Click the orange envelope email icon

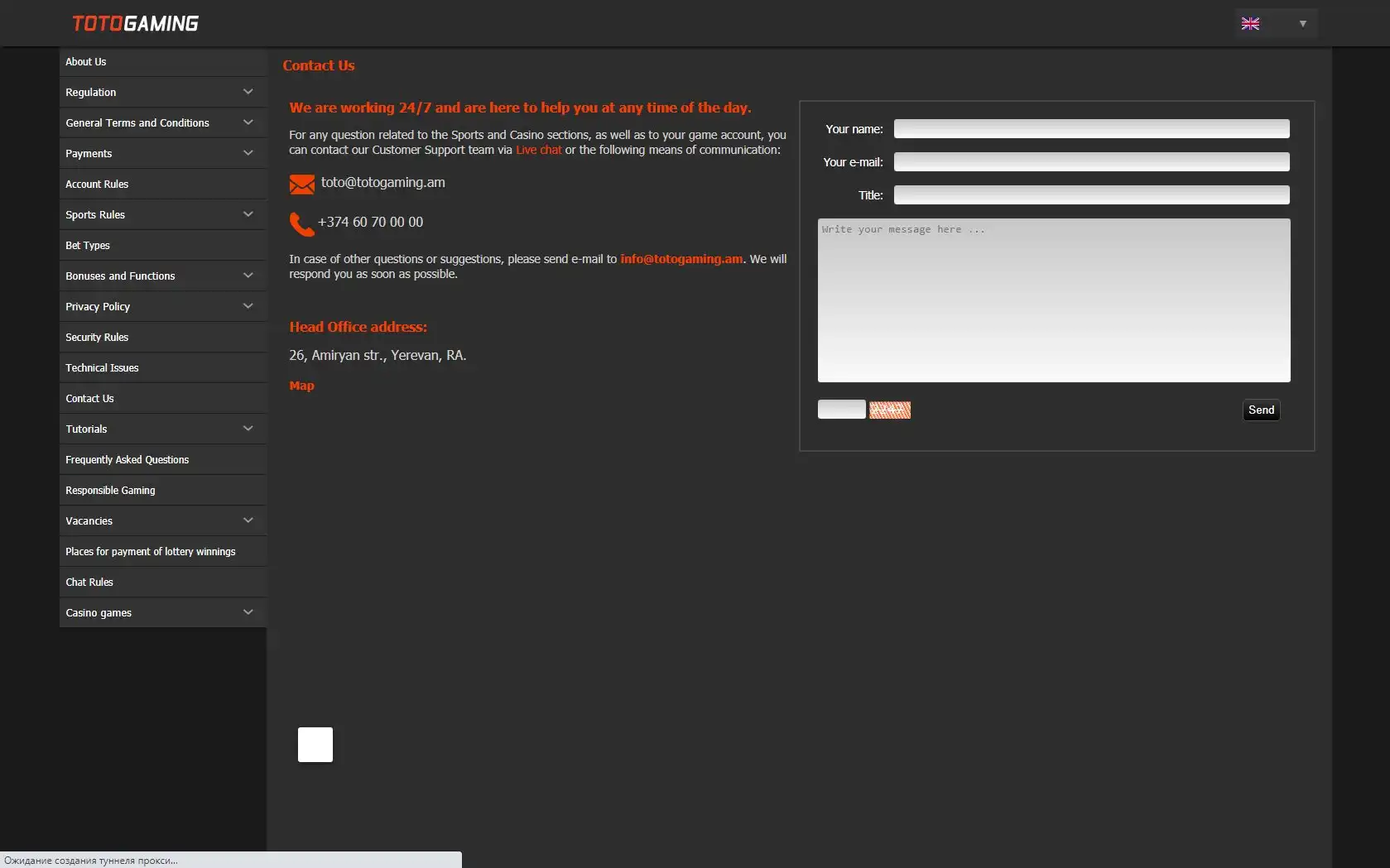pos(302,184)
